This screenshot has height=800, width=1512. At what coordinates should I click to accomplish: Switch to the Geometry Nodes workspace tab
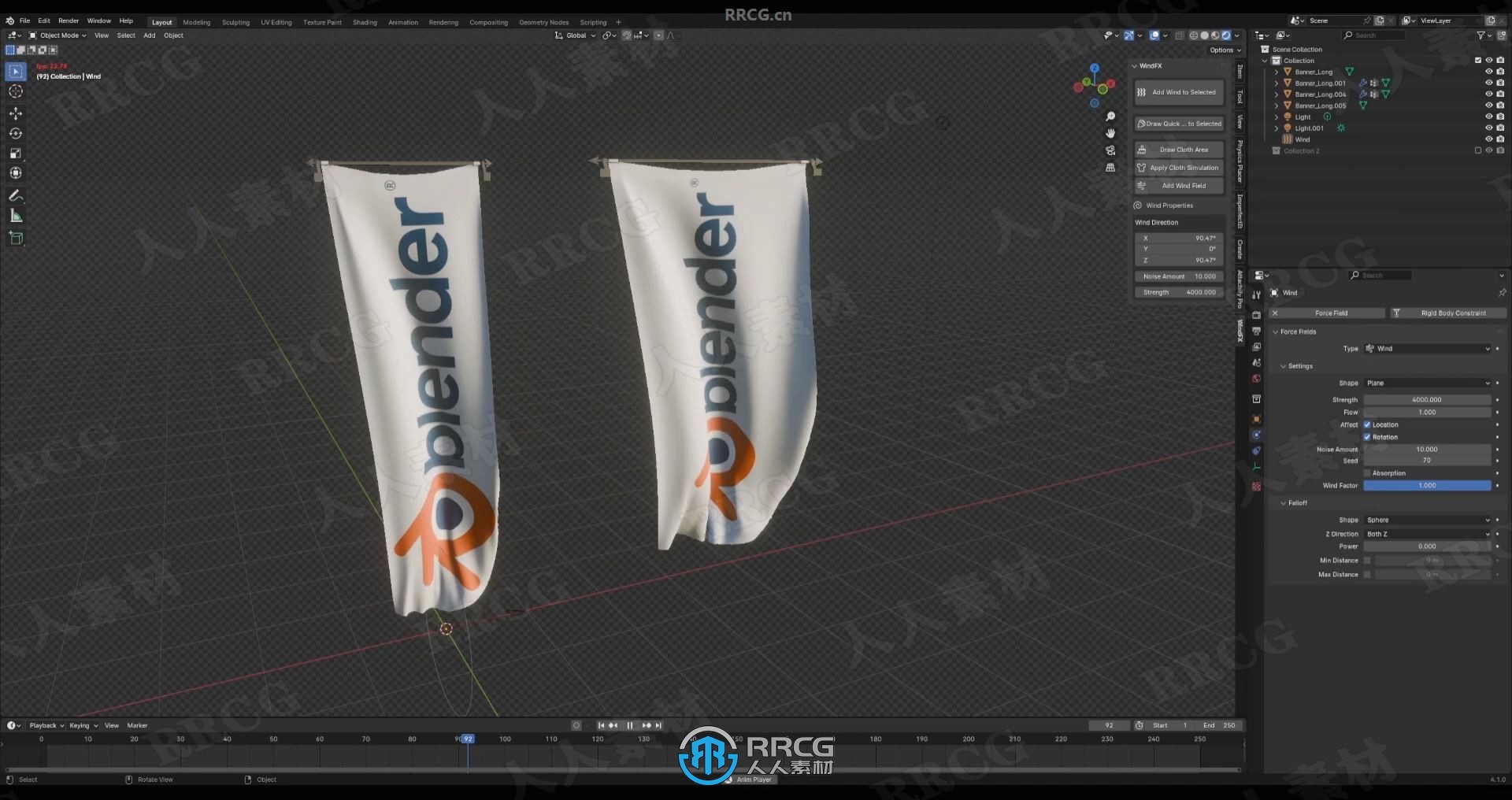(x=543, y=23)
